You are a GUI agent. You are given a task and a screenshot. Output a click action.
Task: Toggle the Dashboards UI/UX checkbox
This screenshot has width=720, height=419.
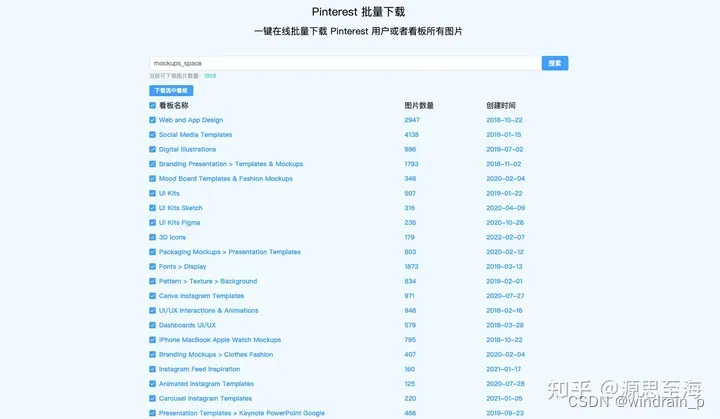[152, 325]
